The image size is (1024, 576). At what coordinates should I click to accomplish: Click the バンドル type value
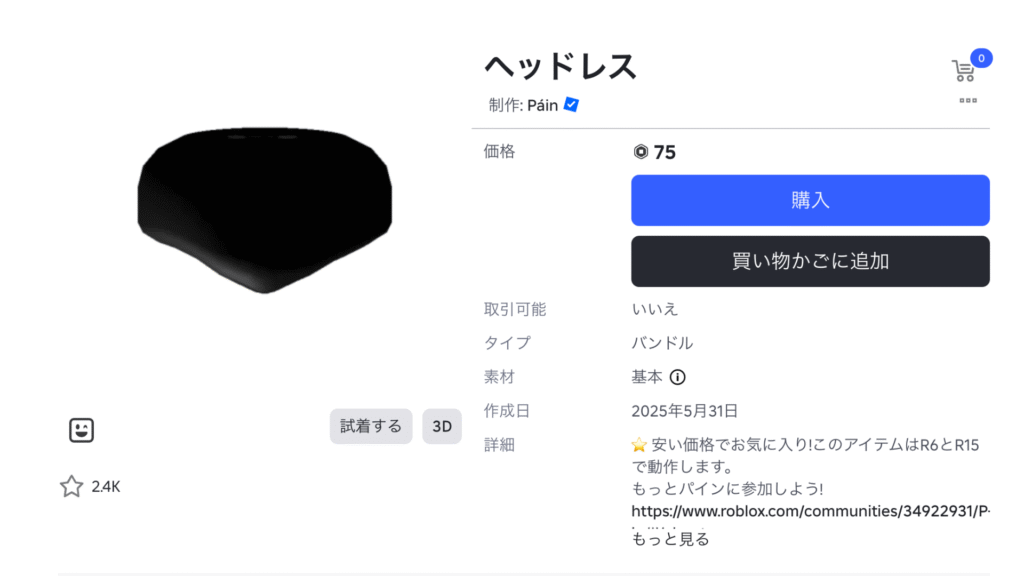click(x=662, y=343)
